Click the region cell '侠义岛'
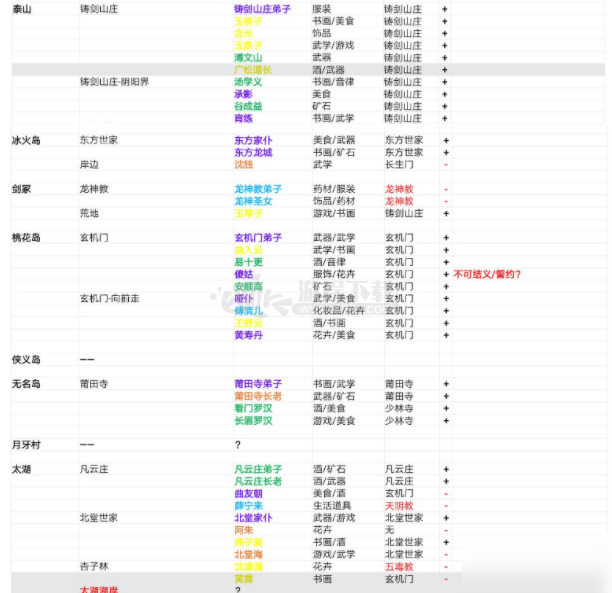This screenshot has width=612, height=593. [27, 359]
